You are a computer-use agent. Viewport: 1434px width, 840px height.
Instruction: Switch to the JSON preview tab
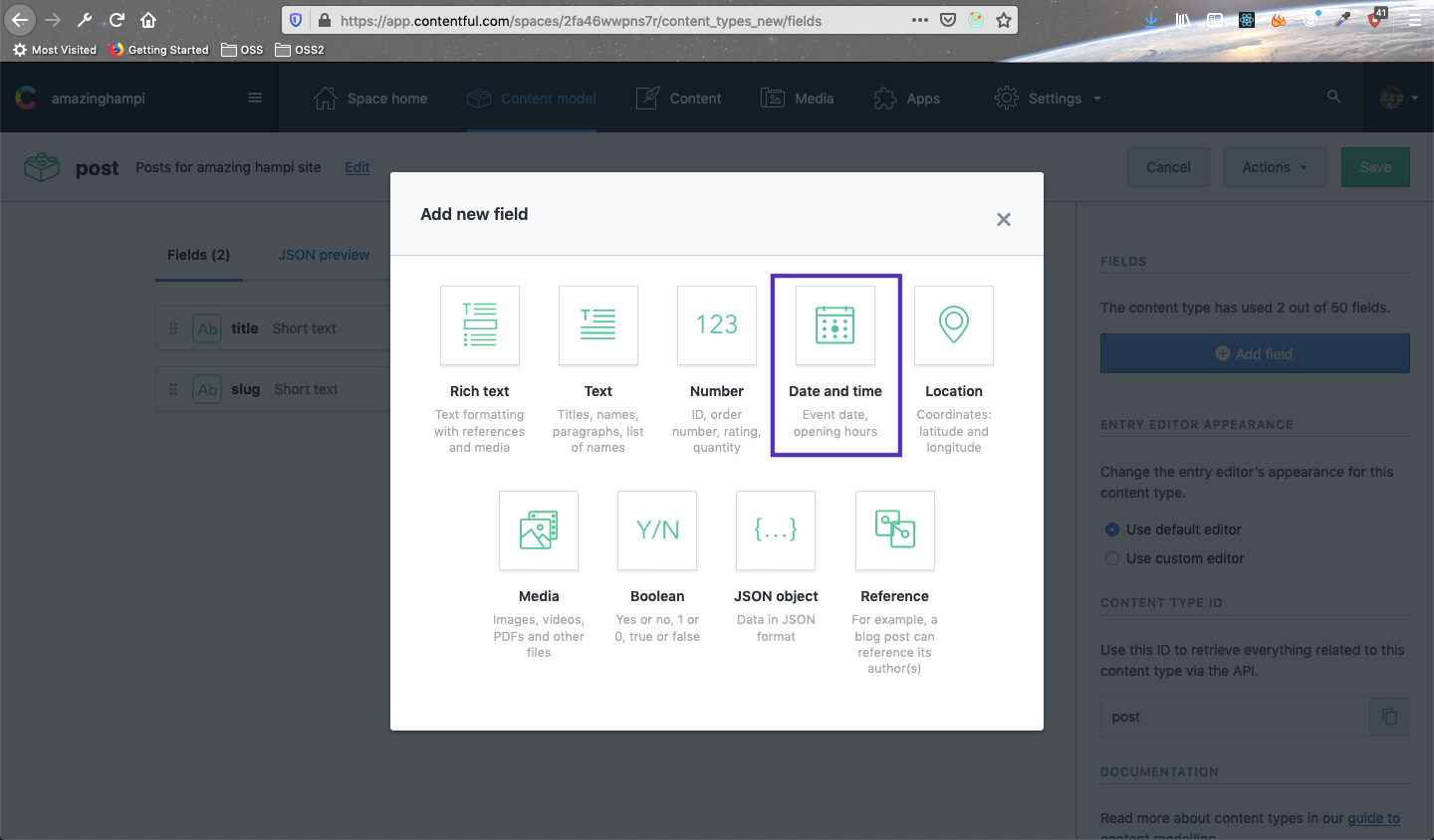(x=324, y=255)
